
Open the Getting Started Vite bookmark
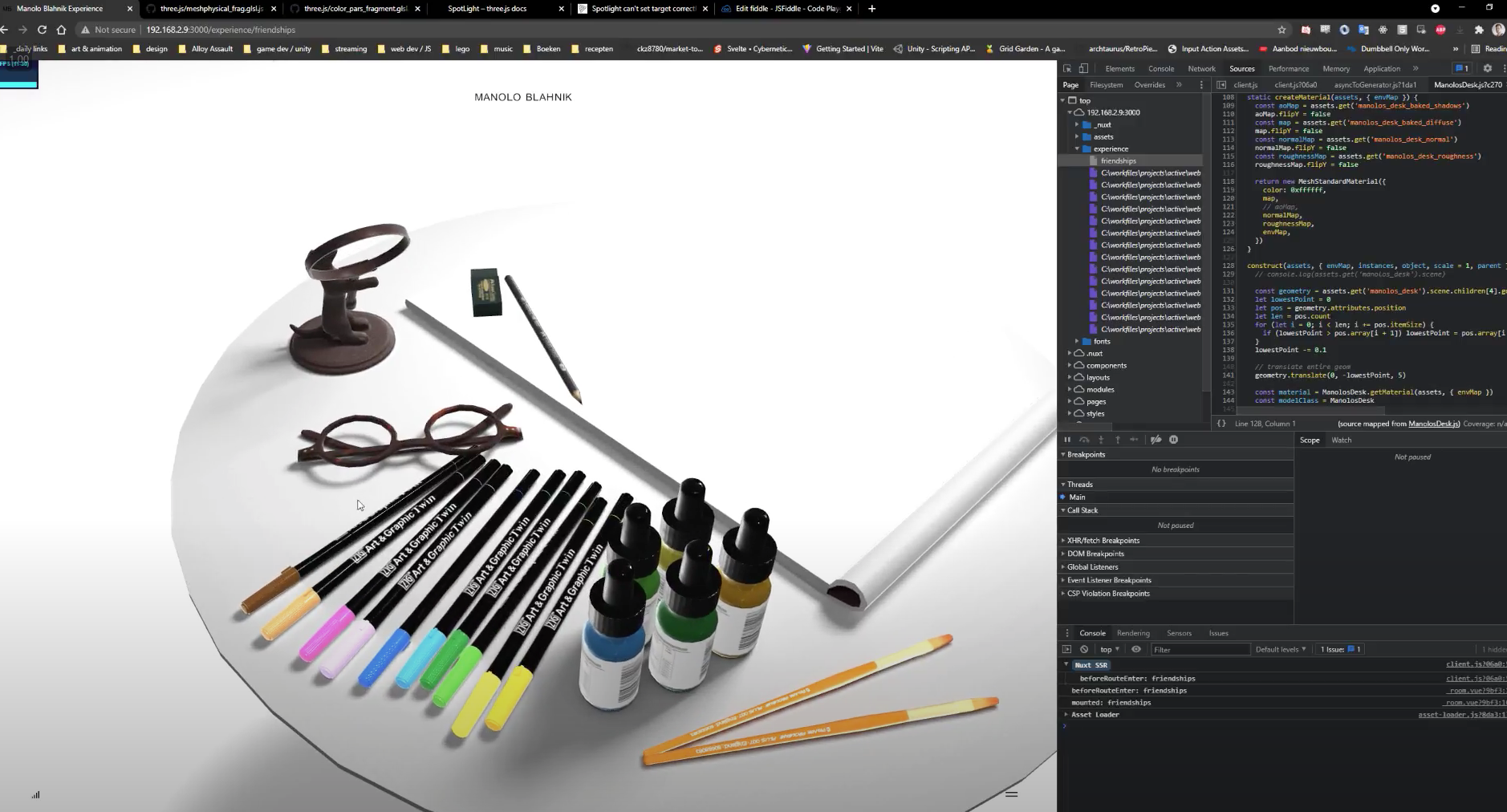click(x=842, y=49)
